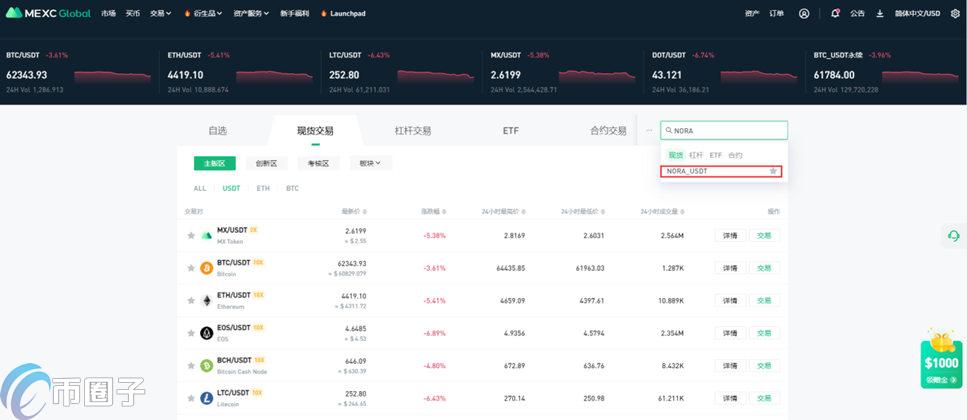This screenshot has width=967, height=420.
Task: Sort table by 涨跌幅 column
Action: pos(433,212)
